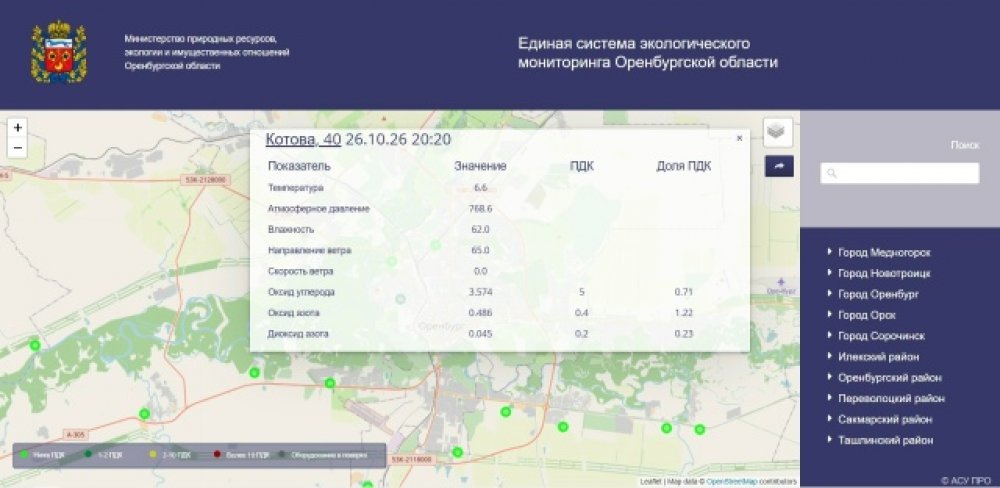
Task: Close the Котова, 40 popup
Action: [x=739, y=138]
